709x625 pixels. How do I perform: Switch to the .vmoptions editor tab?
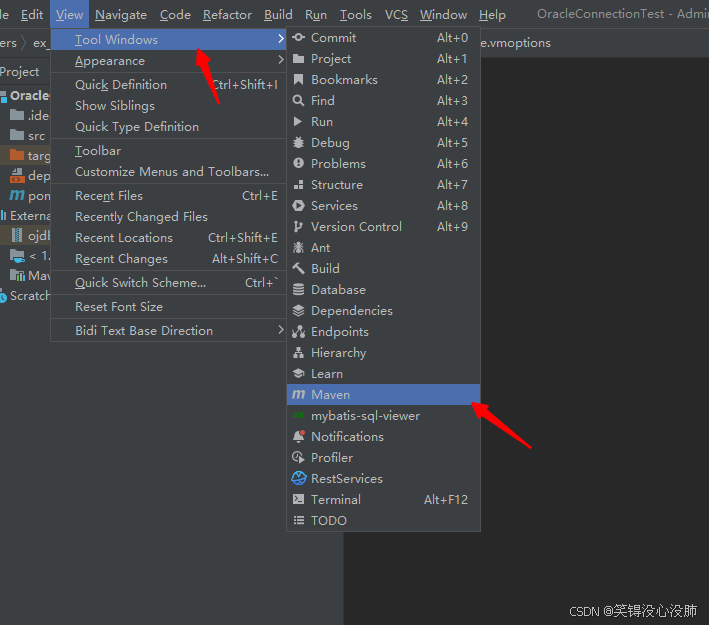(515, 43)
